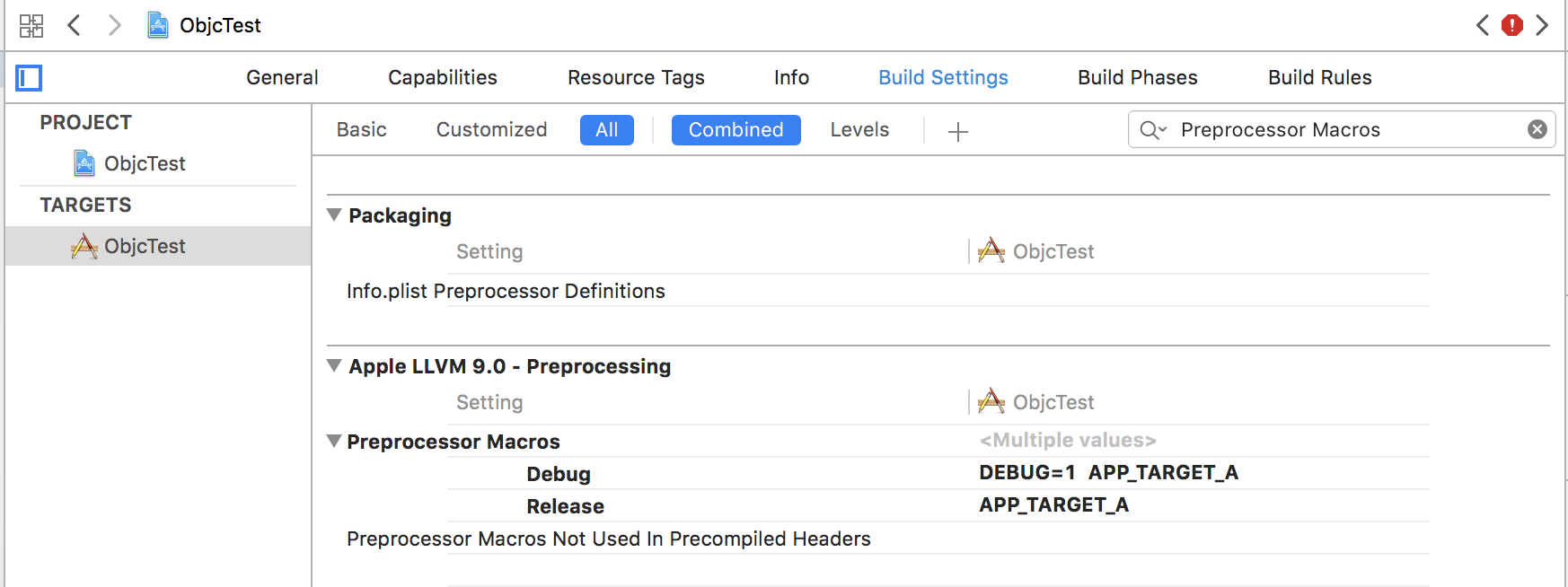Collapse the Packaging section
Screen dimensions: 1568x587
pos(334,215)
